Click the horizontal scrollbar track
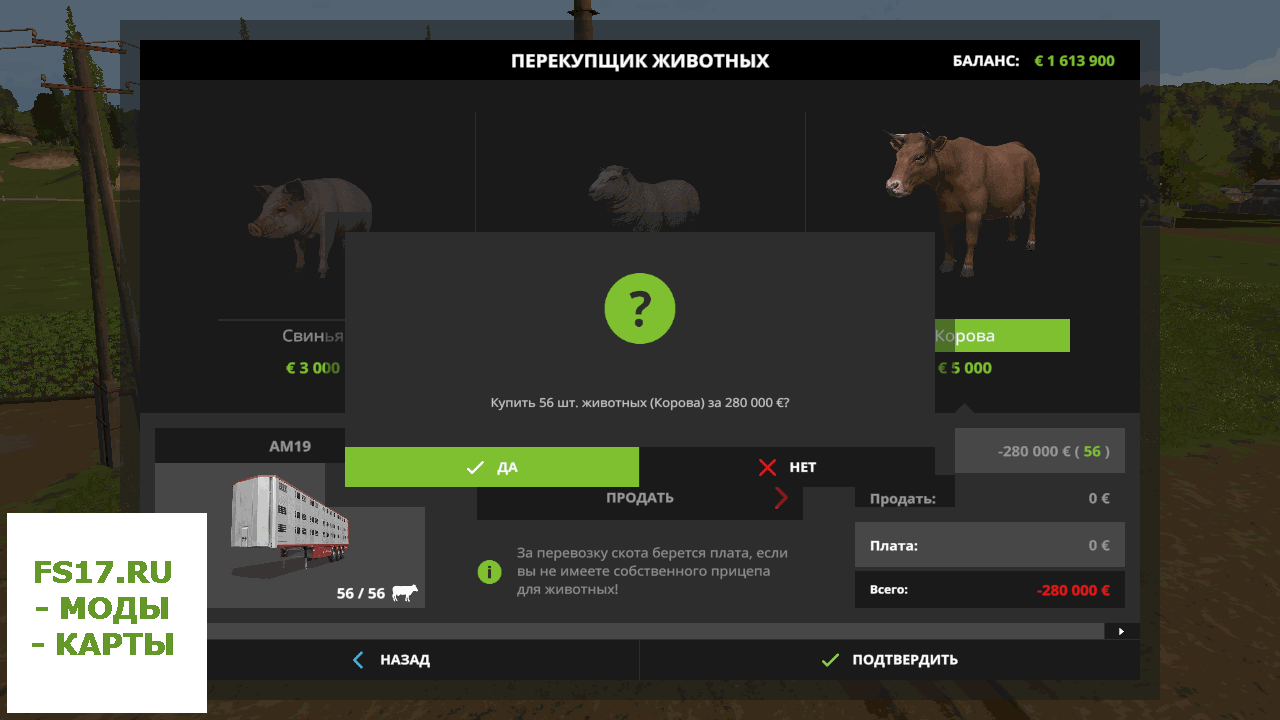This screenshot has width=1280, height=720. (x=655, y=631)
